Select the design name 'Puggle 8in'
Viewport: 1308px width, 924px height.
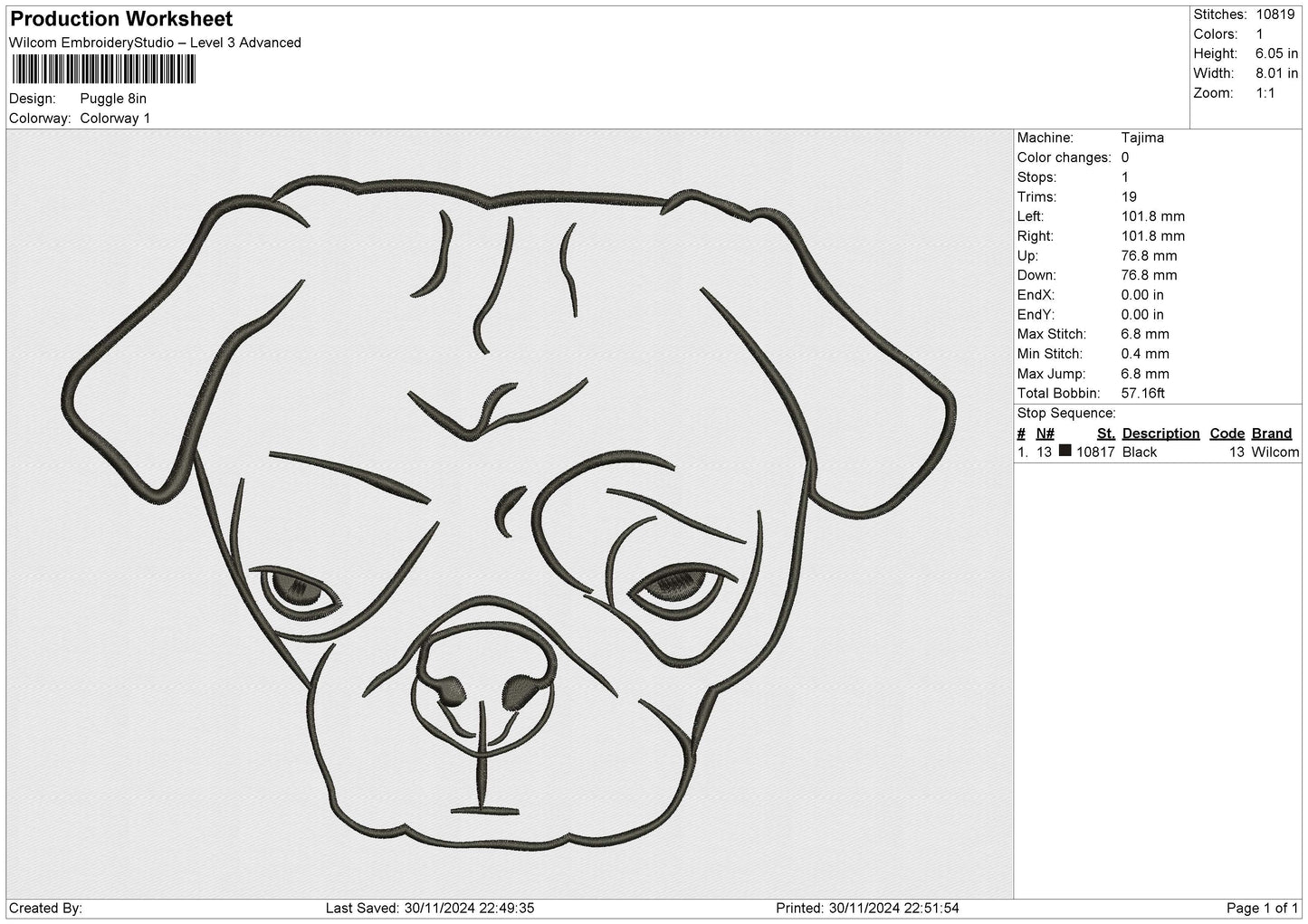[x=113, y=99]
